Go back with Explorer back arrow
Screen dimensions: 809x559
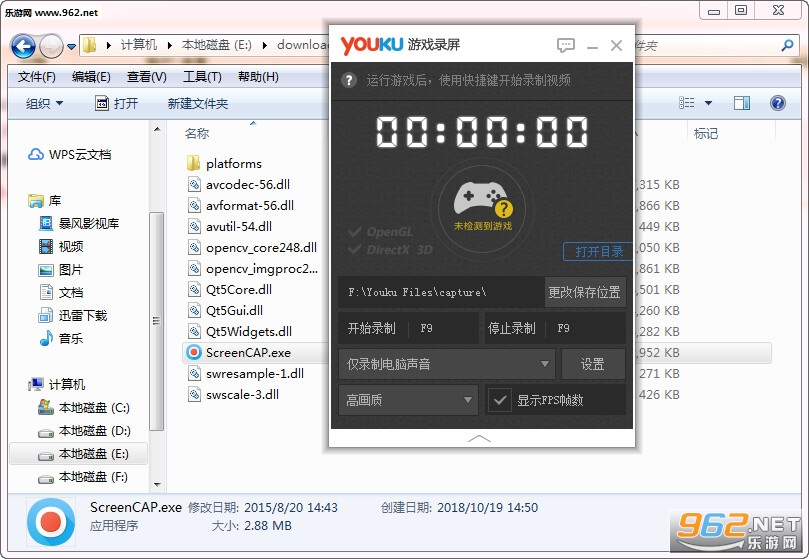click(x=23, y=46)
